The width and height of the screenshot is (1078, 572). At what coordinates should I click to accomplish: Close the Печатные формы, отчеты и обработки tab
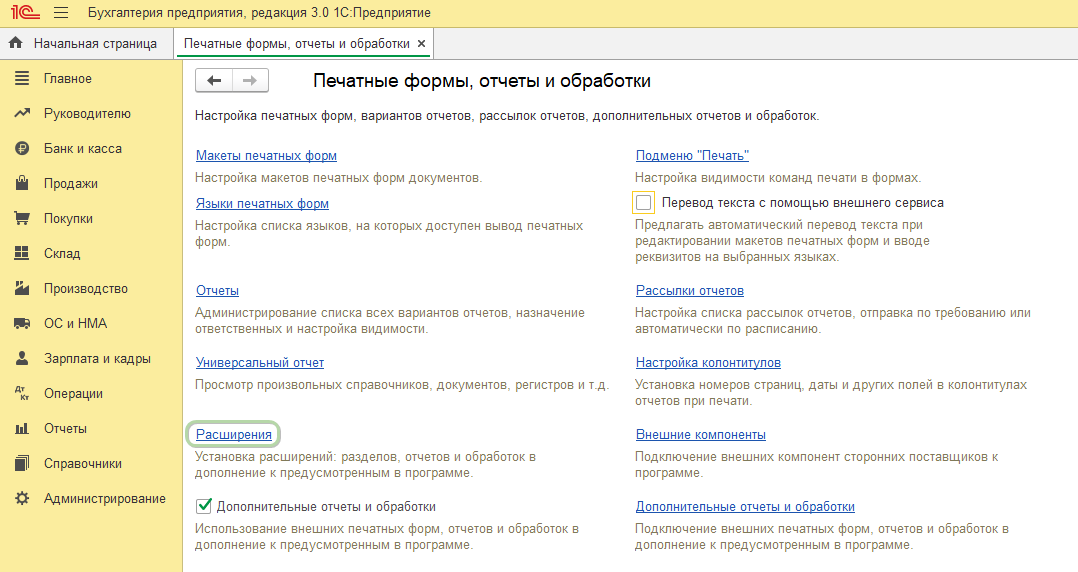click(x=421, y=43)
